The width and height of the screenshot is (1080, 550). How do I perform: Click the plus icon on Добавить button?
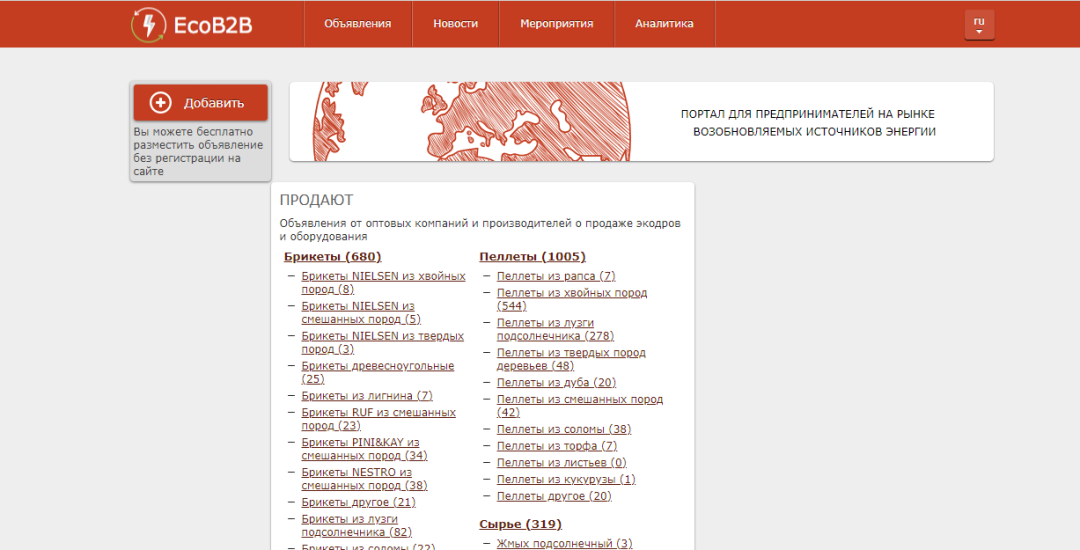160,103
